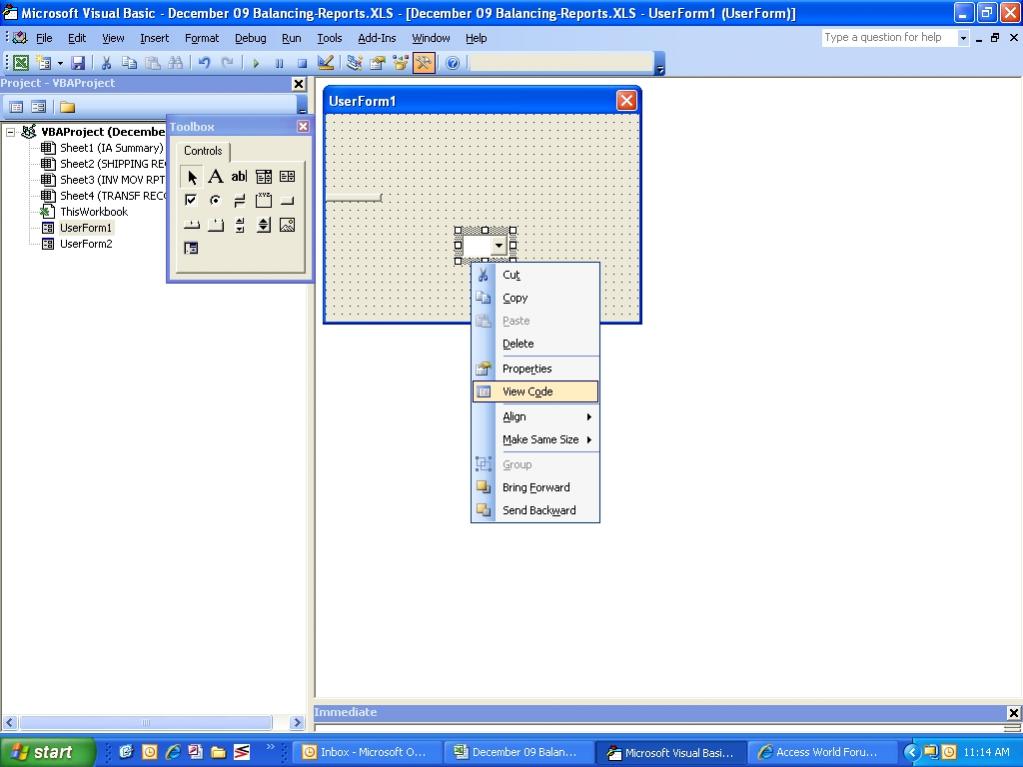Image resolution: width=1023 pixels, height=767 pixels.
Task: Toggle the highlighted Toolbox toolbar icon
Action: pos(423,63)
